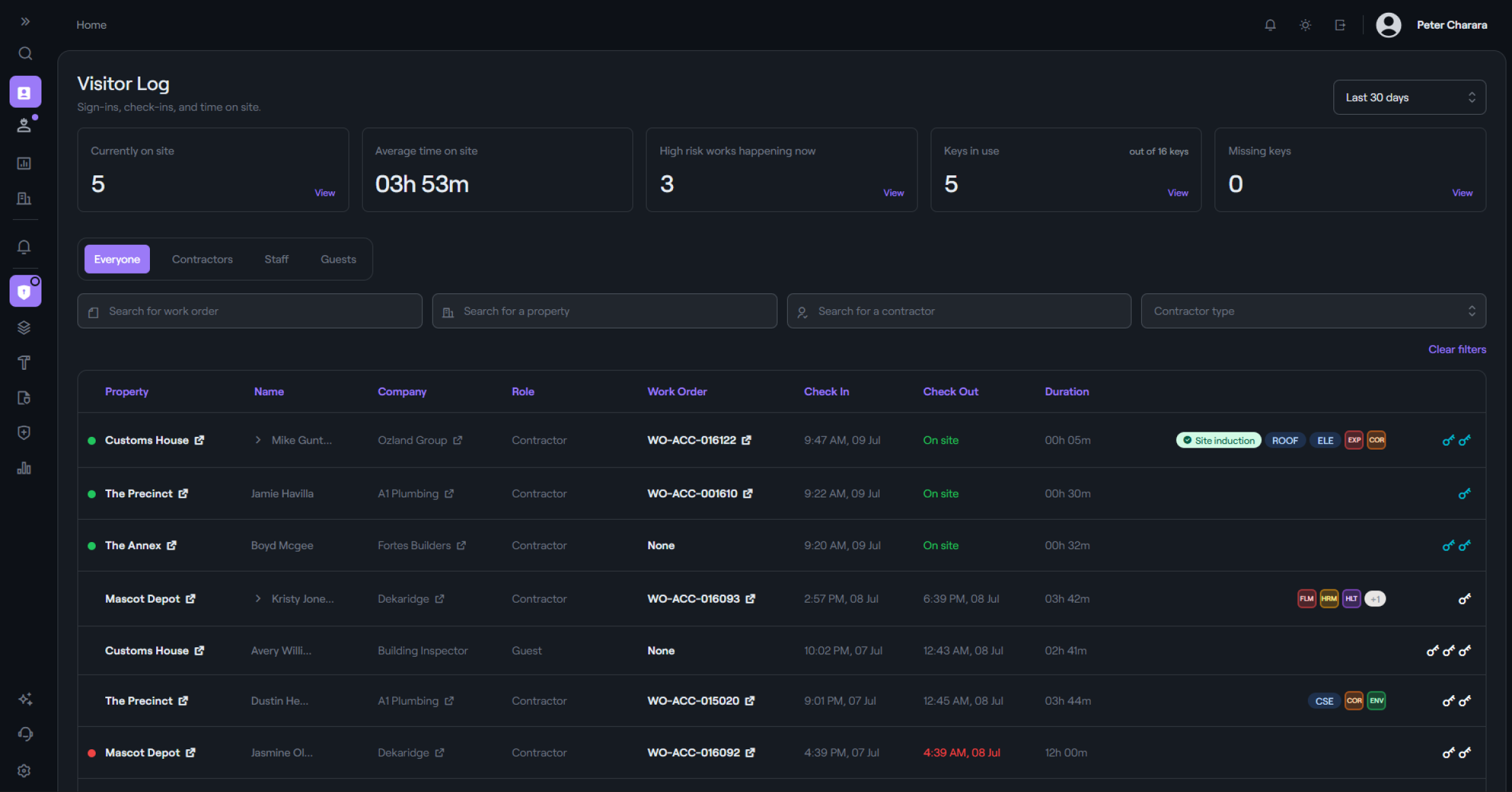Expand the Mike Gunt... row chevron
The height and width of the screenshot is (792, 1512).
click(258, 440)
